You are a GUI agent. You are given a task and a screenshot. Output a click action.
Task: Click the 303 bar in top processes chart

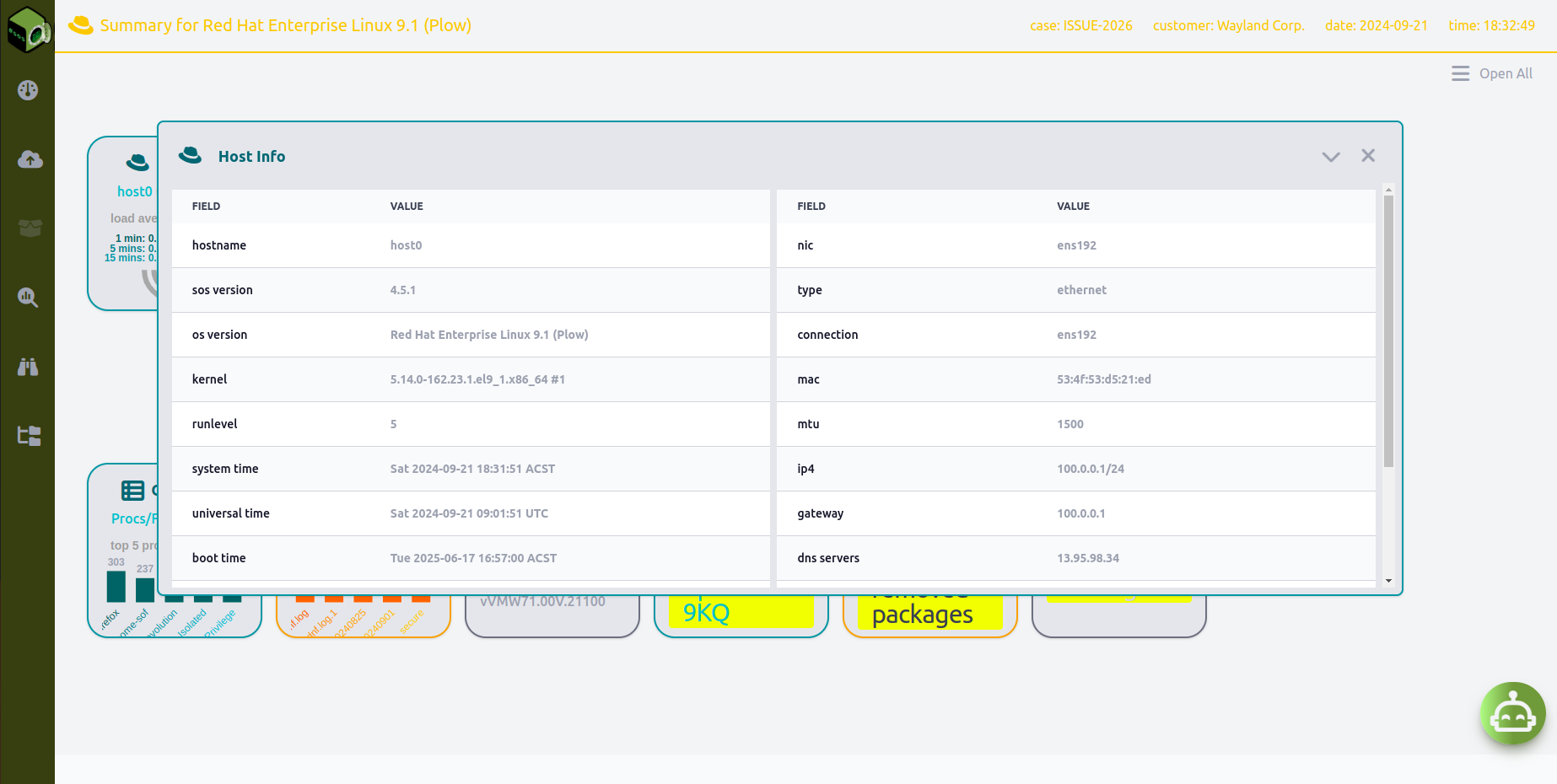point(116,587)
